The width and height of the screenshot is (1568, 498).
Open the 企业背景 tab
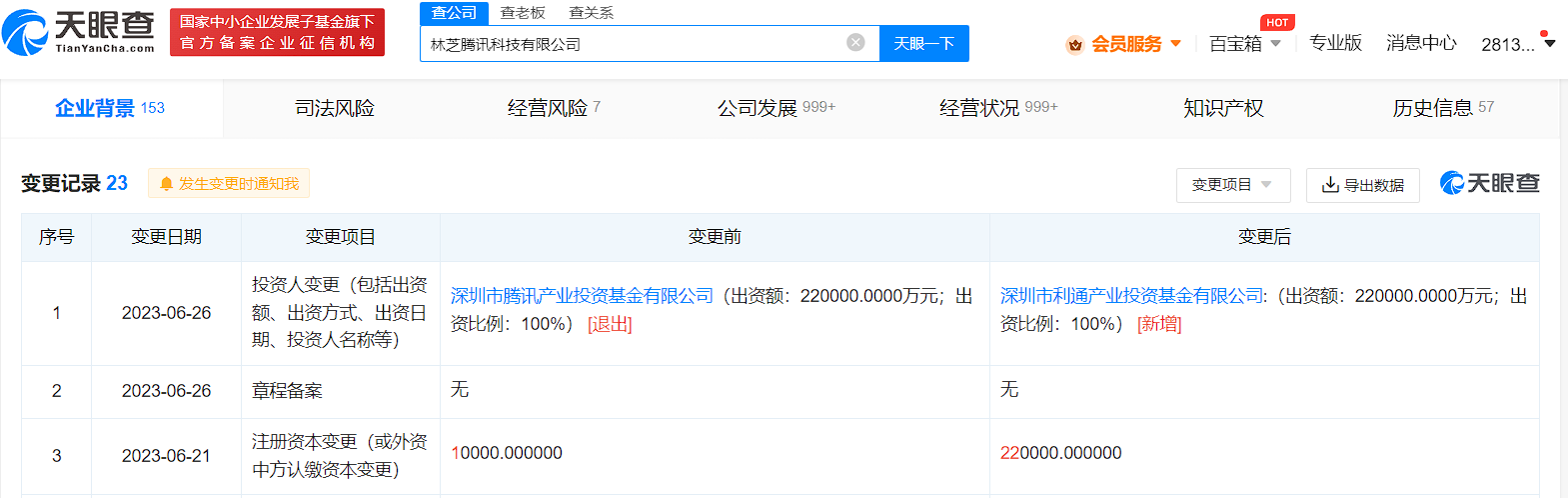pos(110,108)
